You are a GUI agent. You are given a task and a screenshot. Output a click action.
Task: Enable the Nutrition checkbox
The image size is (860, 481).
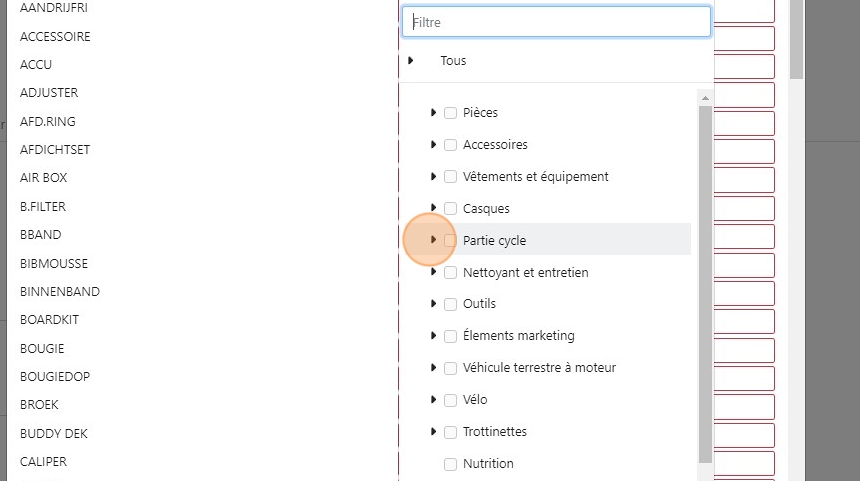point(451,464)
